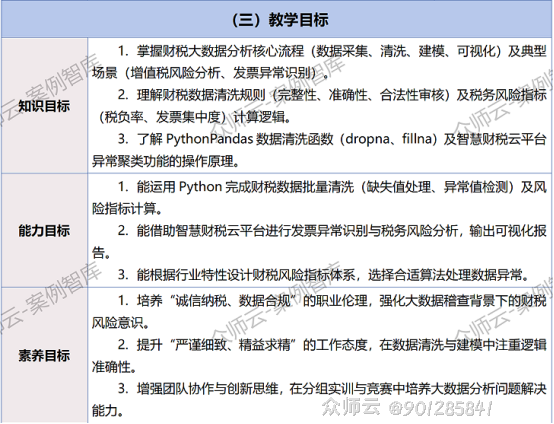Screen dimensions: 554x424
Task: Select the "素养目标" row label
Action: click(x=44, y=355)
